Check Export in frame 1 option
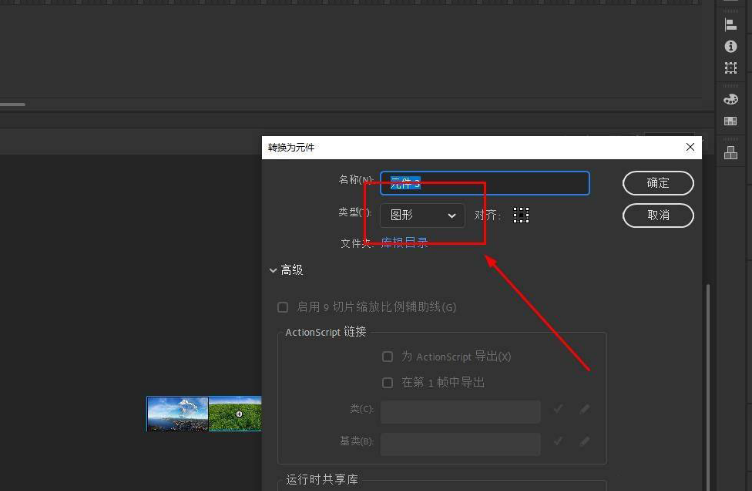752x491 pixels. (387, 383)
